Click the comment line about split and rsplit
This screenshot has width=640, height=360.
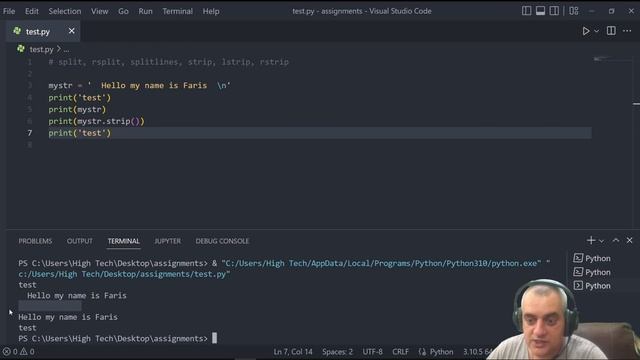[x=169, y=62]
